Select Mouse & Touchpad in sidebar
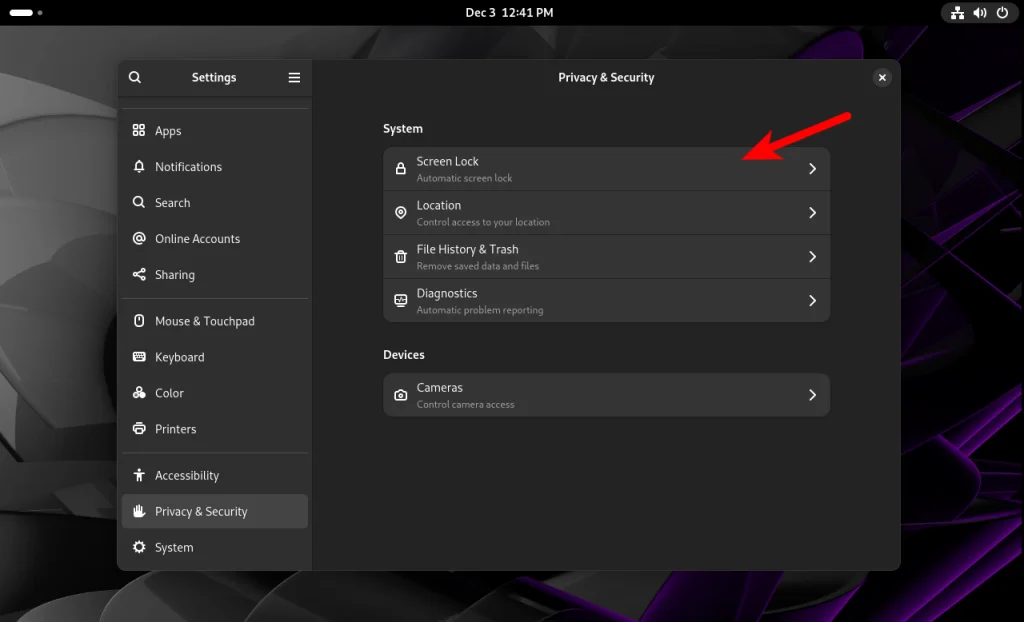This screenshot has height=622, width=1024. pos(215,321)
